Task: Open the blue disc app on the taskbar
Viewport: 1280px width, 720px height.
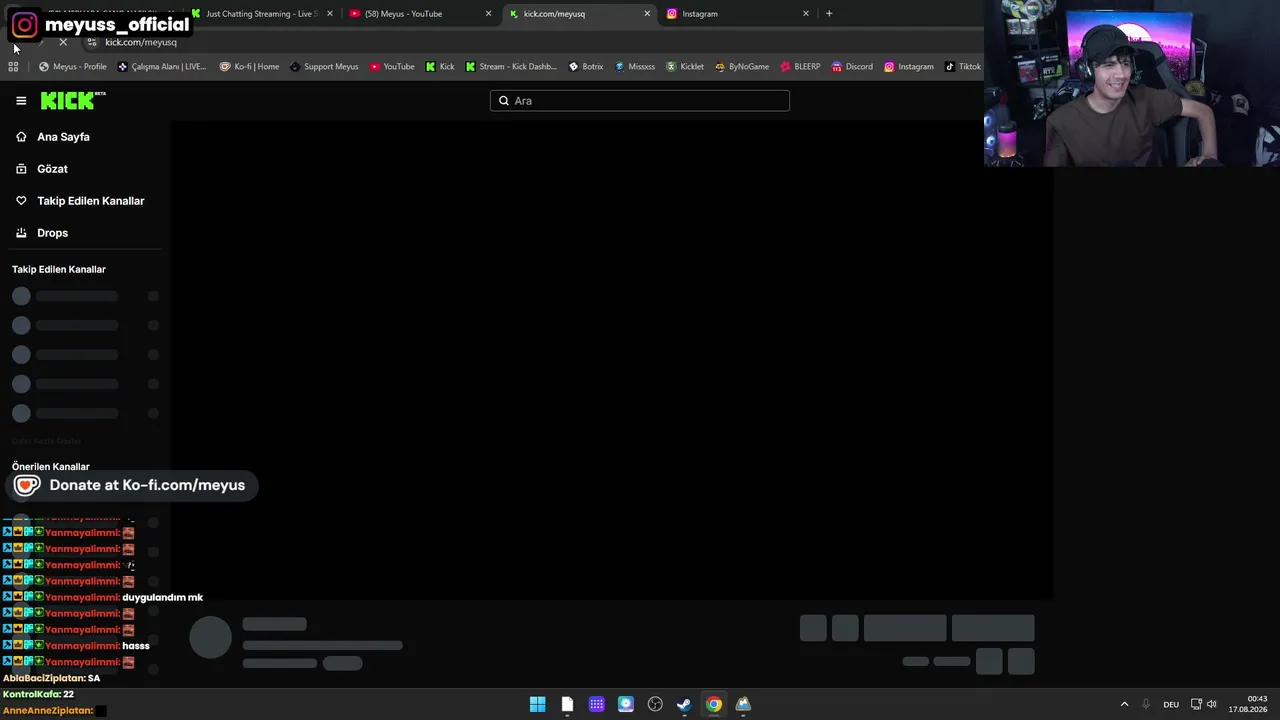Action: click(x=626, y=704)
